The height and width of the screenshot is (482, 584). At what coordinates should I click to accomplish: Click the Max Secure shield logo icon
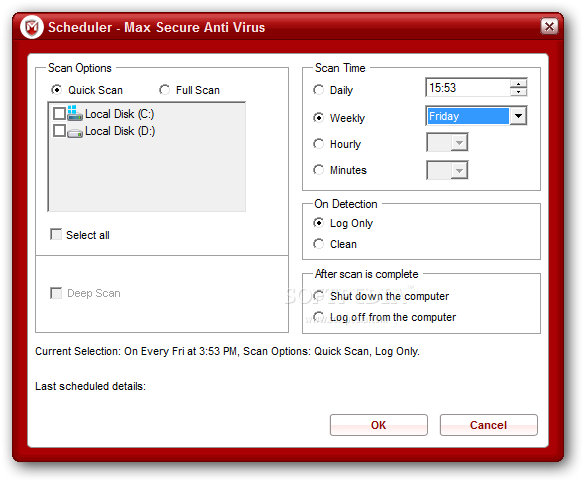32,27
